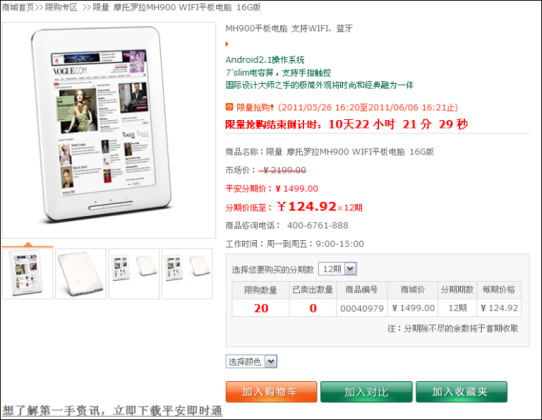Viewport: 542px width, 420px height.
Task: Select the white back-cover thumbnail
Action: 81,273
